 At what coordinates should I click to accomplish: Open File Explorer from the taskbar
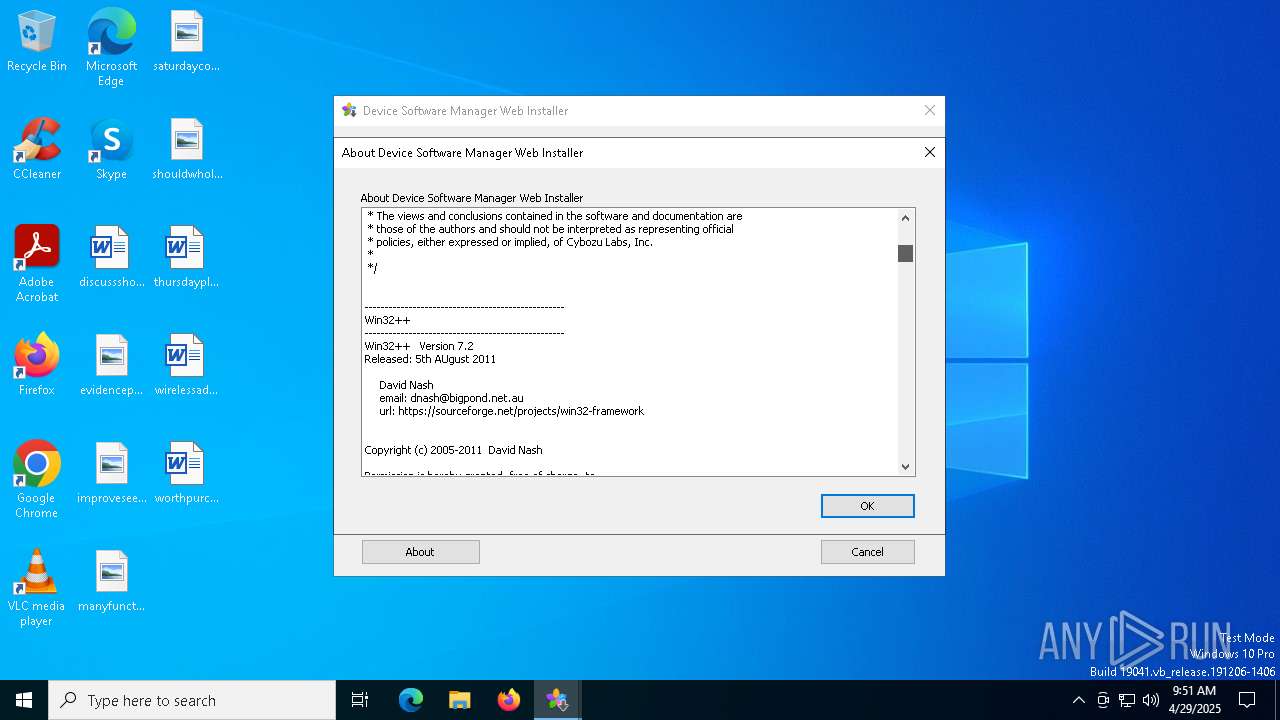460,700
